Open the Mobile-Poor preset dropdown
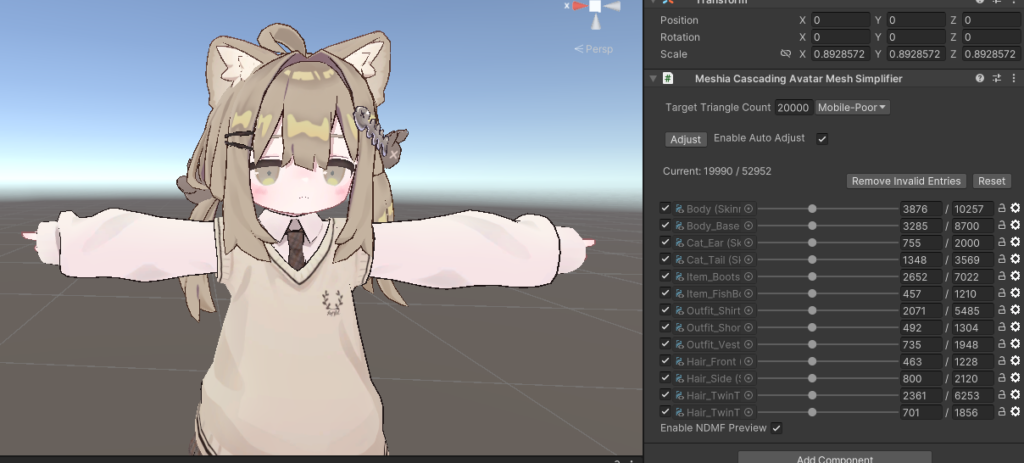1024x463 pixels. pyautogui.click(x=853, y=107)
